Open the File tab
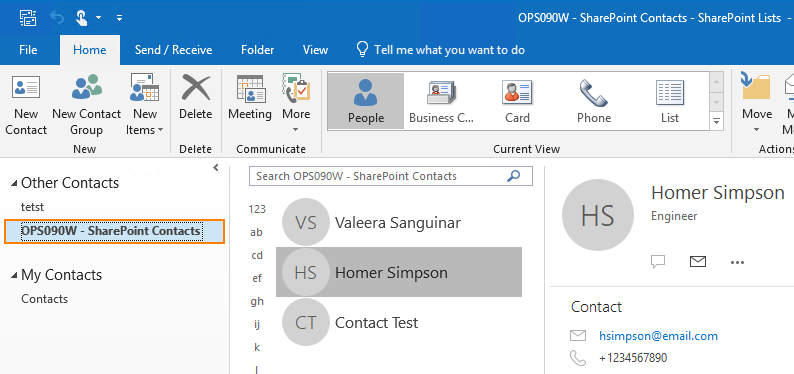 28,50
